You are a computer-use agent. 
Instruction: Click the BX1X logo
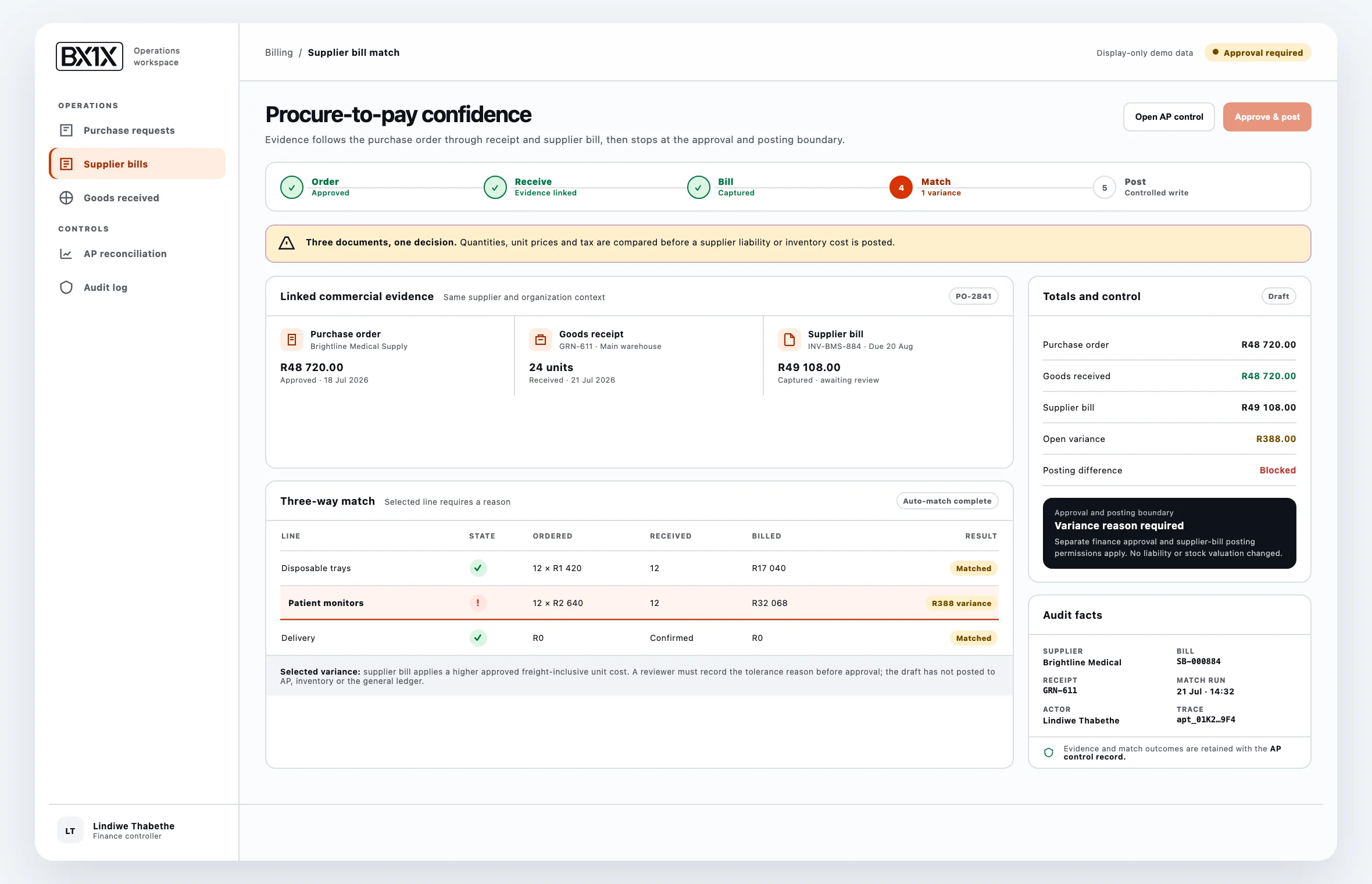(x=90, y=56)
